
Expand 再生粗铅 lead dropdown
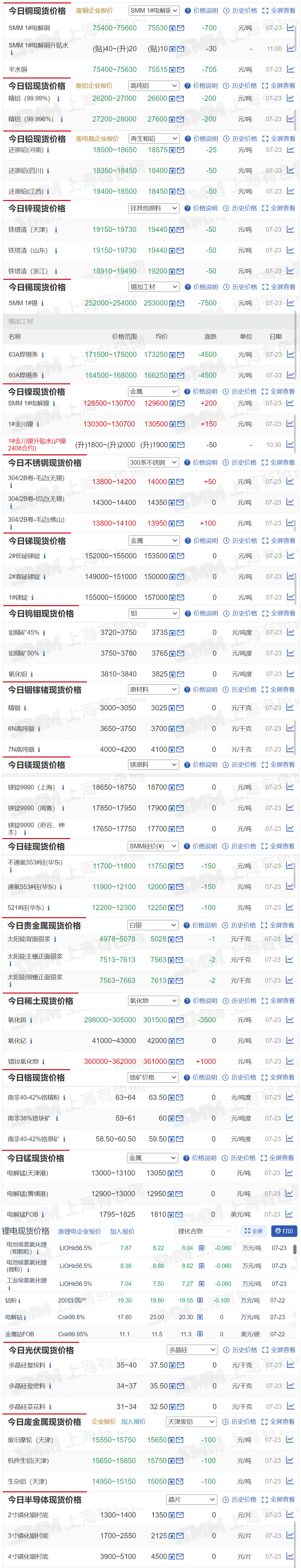click(x=154, y=139)
